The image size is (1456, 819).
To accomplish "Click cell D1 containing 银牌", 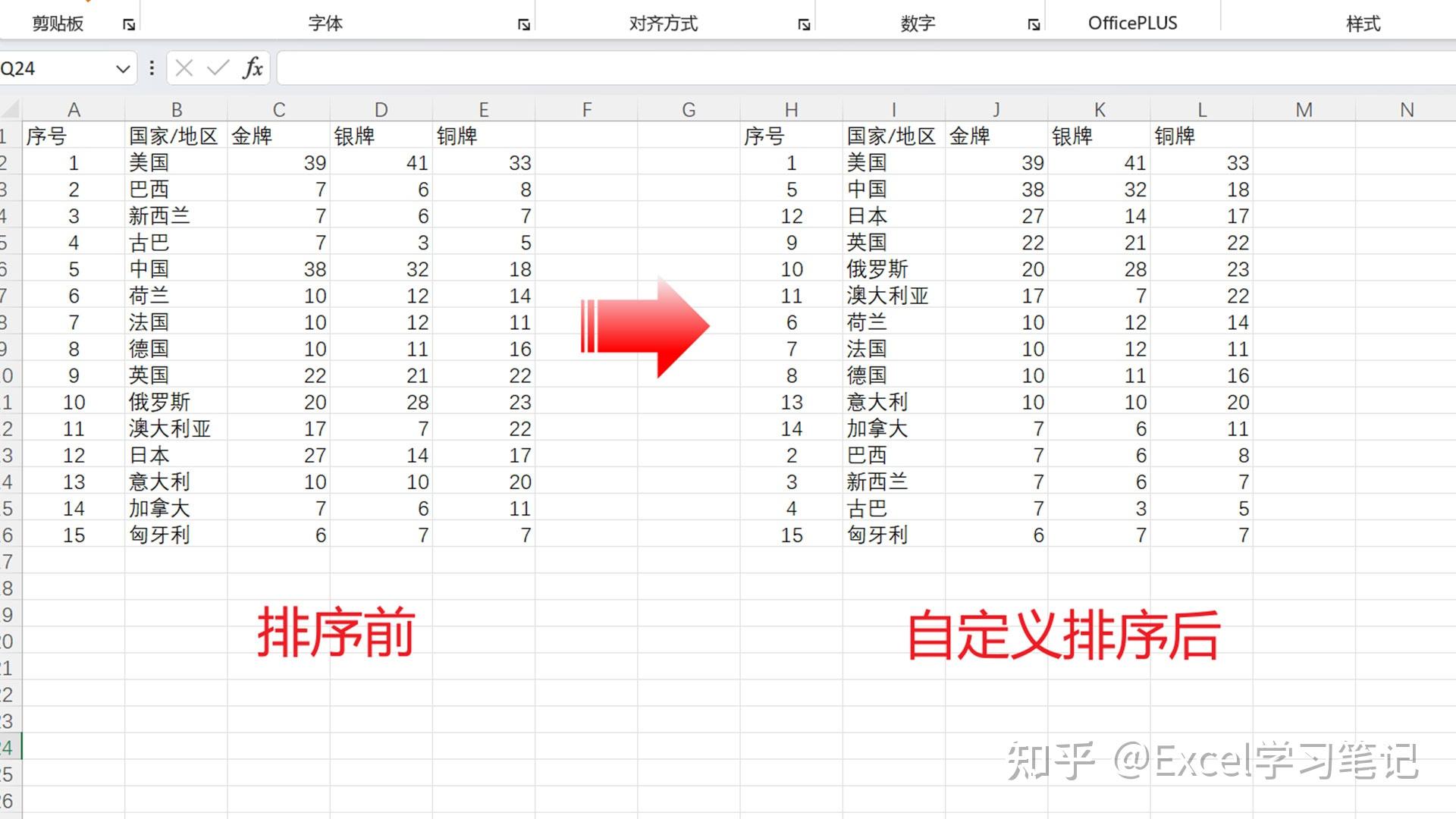I will coord(381,136).
